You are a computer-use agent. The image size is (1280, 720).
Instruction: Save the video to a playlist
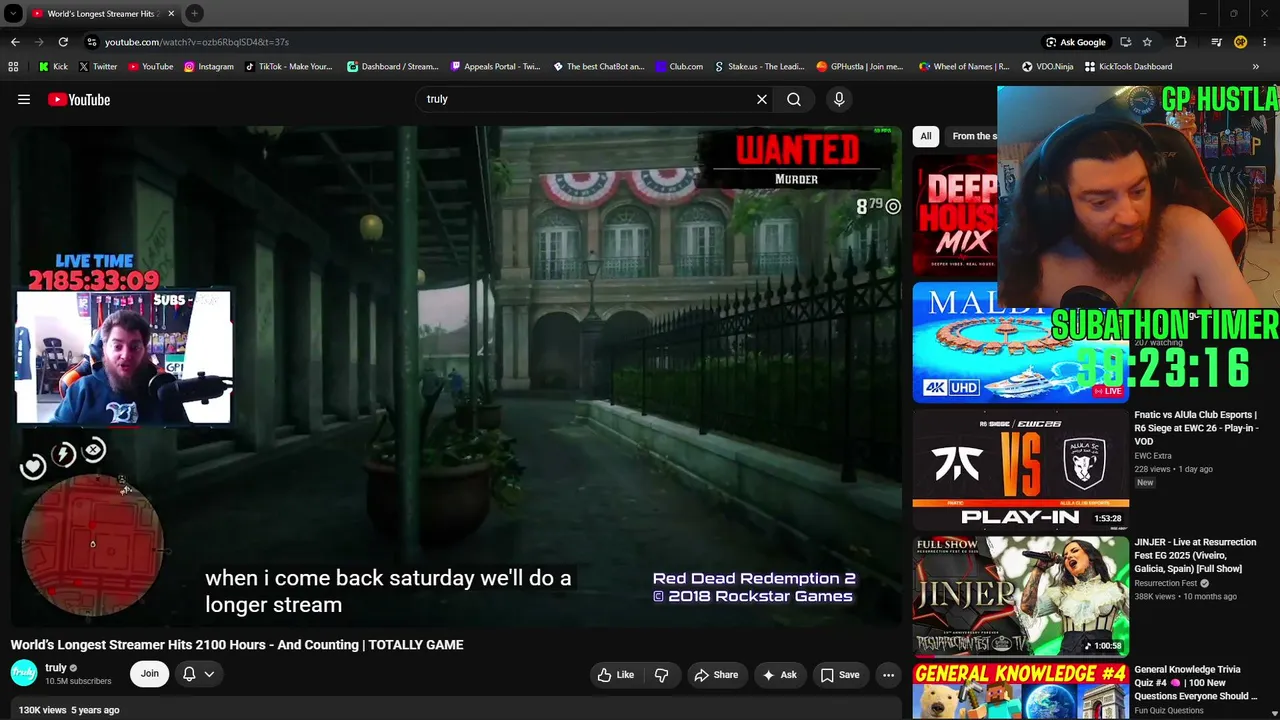(840, 675)
